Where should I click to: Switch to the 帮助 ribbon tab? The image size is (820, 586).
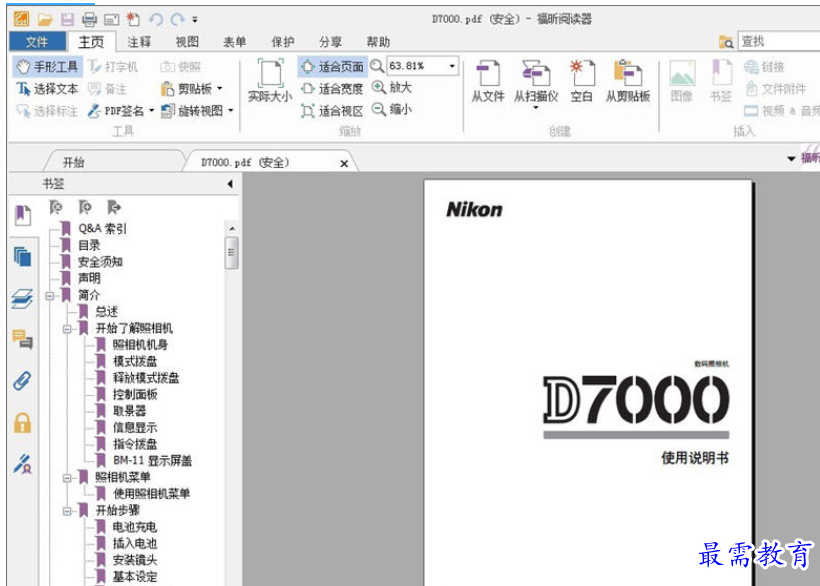click(378, 42)
